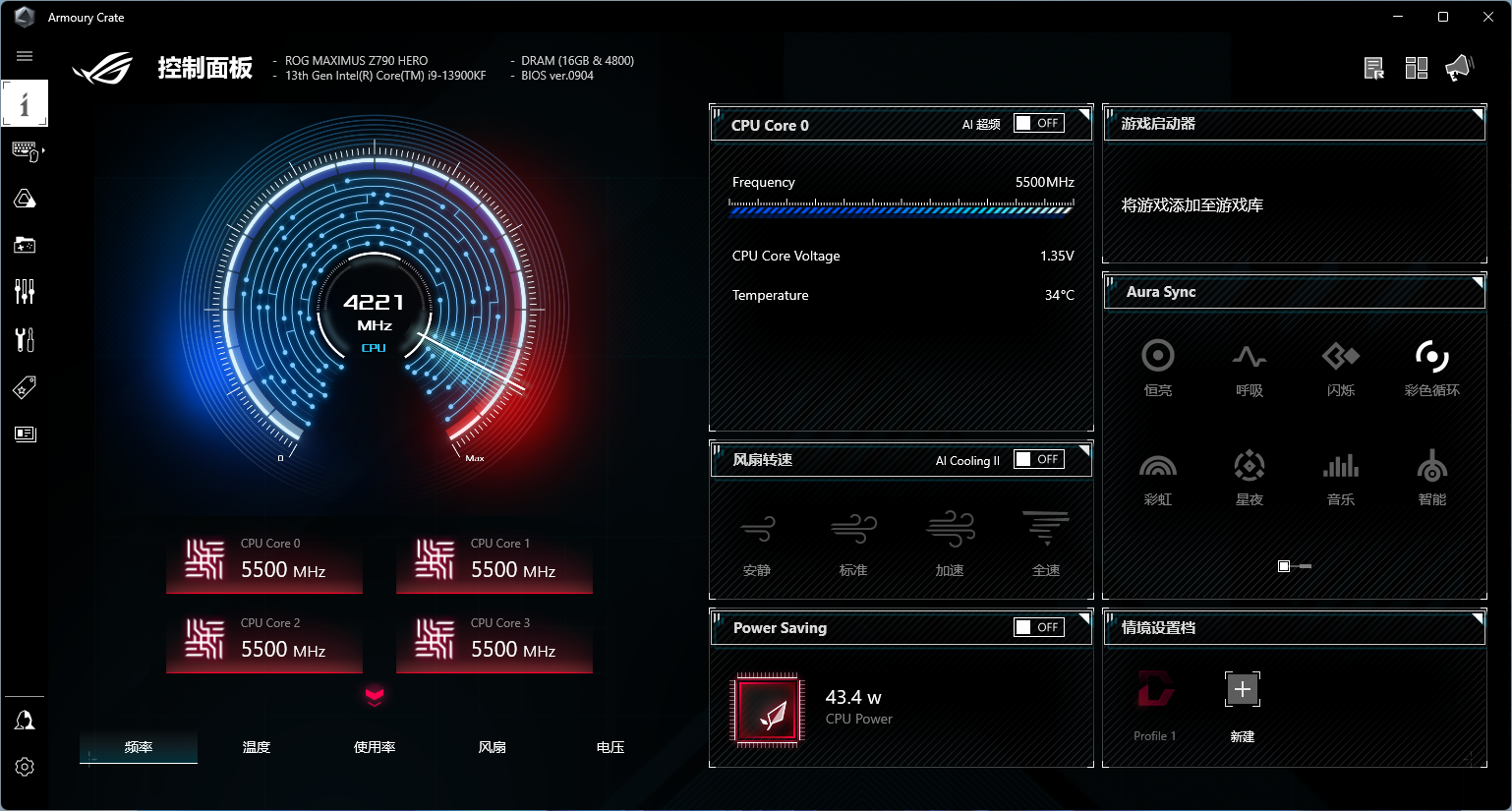Viewport: 1512px width, 811px height.
Task: Toggle the AI Cooling II switch
Action: tap(1039, 459)
